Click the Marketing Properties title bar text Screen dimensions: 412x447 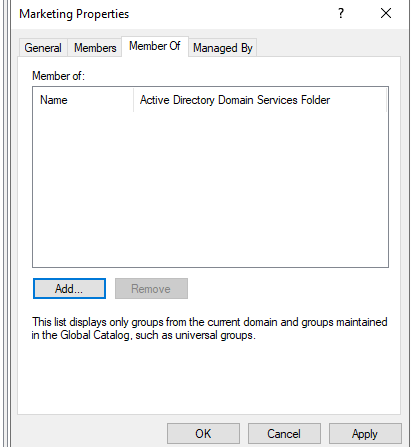(x=74, y=14)
